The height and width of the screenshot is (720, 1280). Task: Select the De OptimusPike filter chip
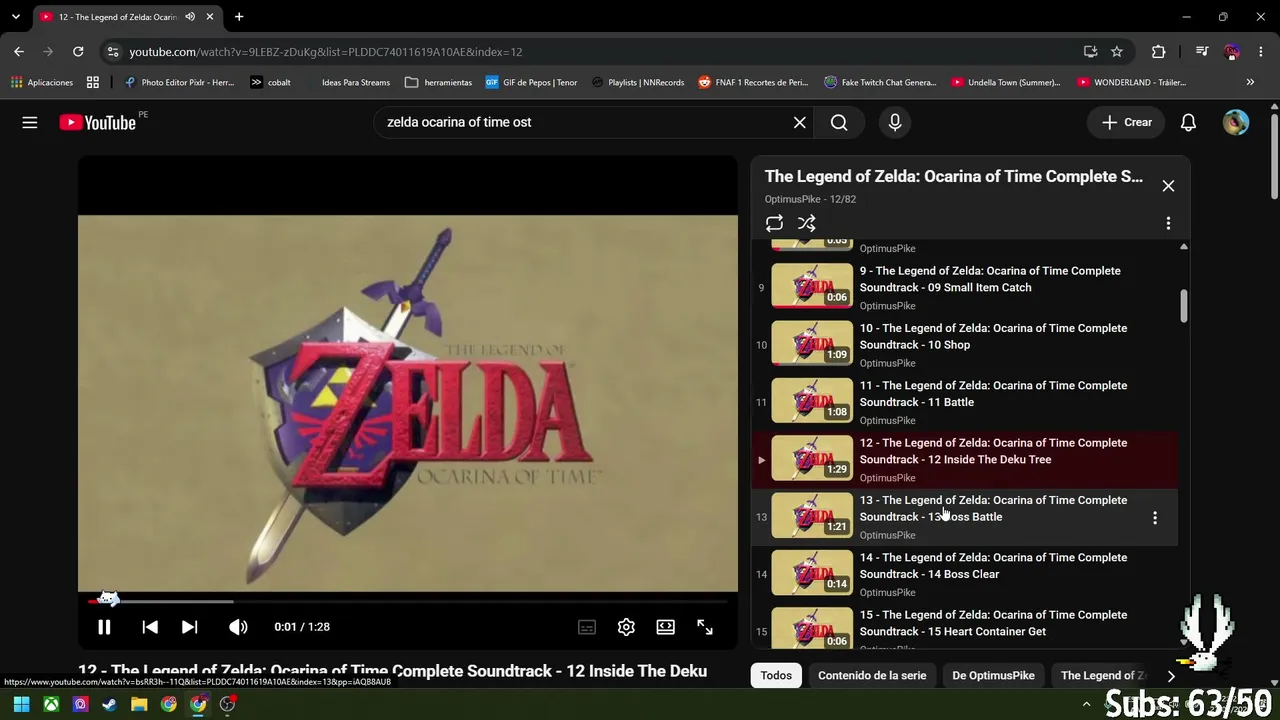[x=993, y=675]
